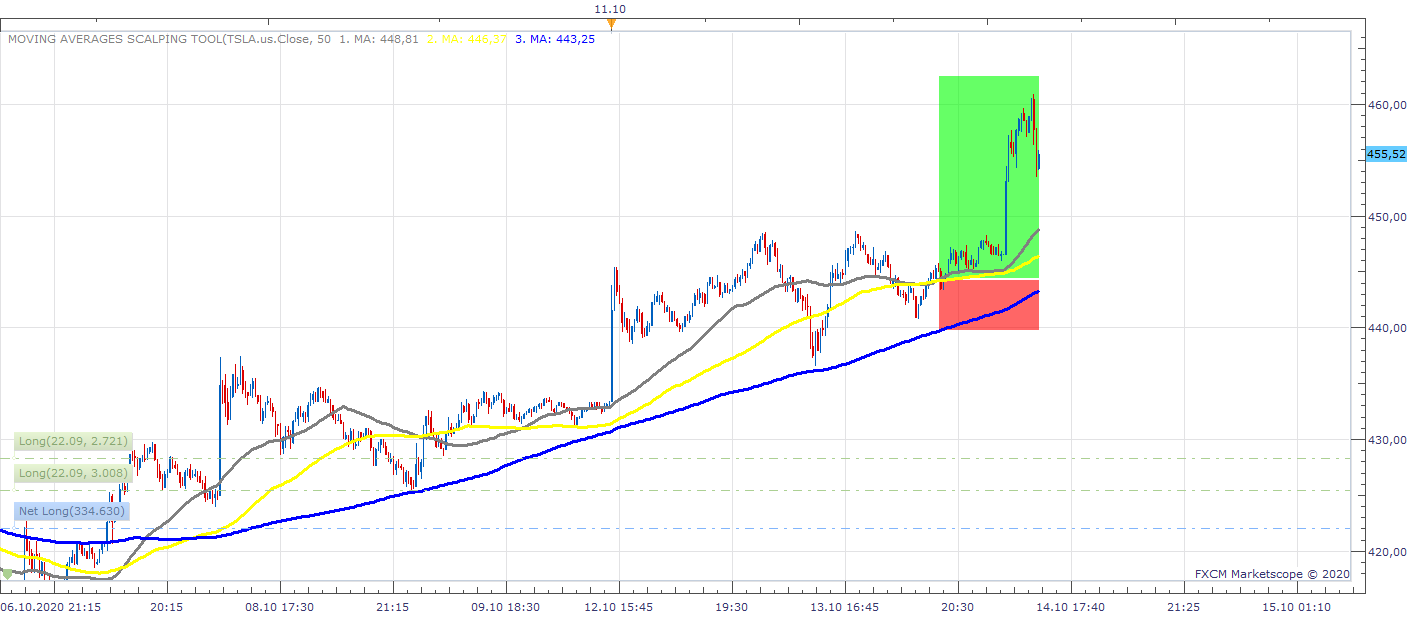The width and height of the screenshot is (1423, 619).
Task: Click the '20:15' time axis label
Action: (x=166, y=607)
